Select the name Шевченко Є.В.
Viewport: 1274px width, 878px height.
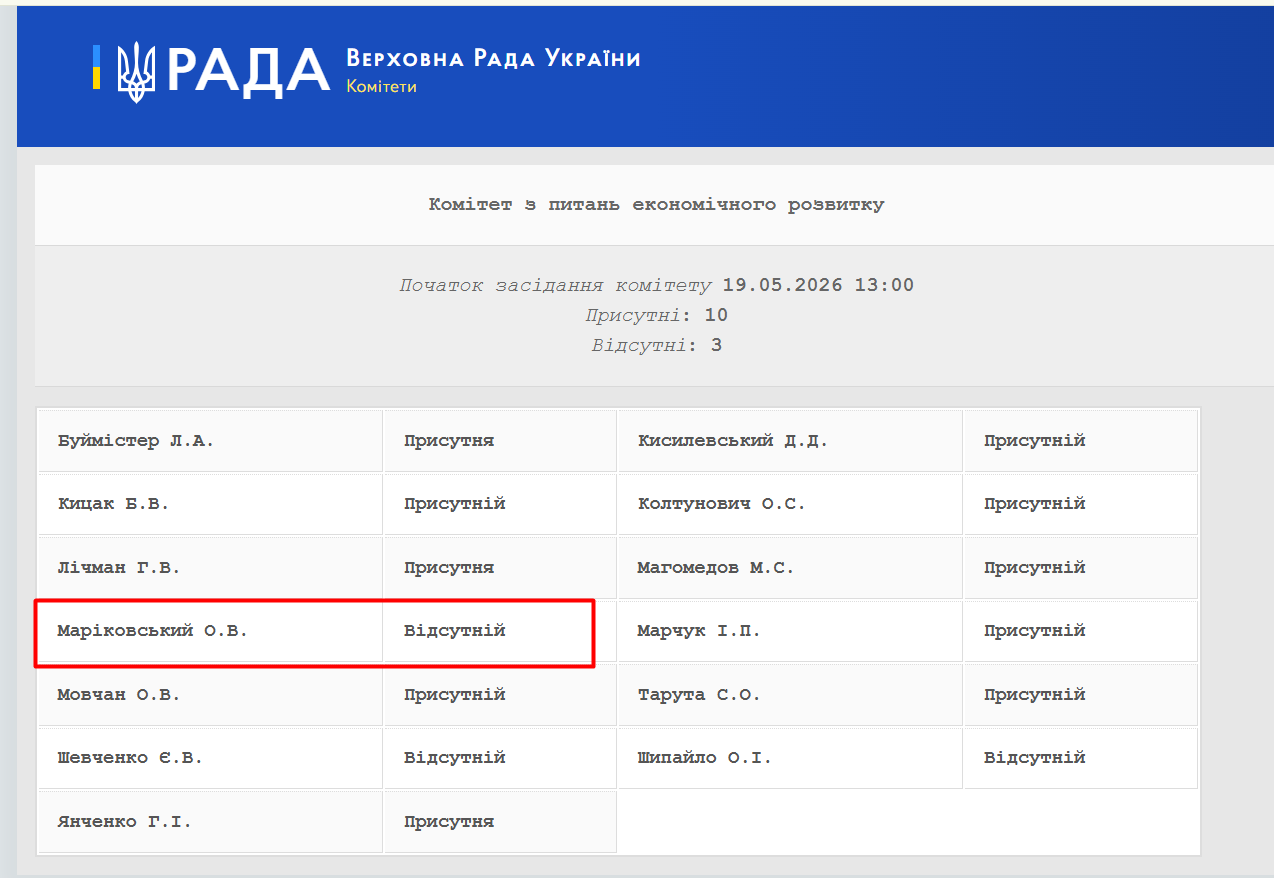tap(130, 758)
